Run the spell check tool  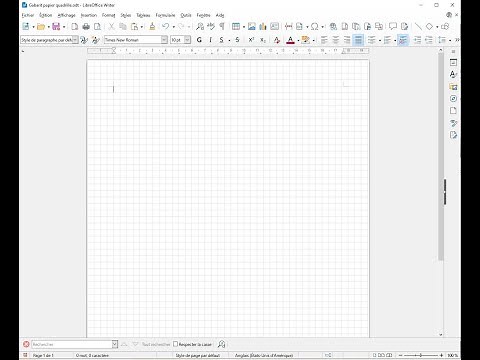211,26
